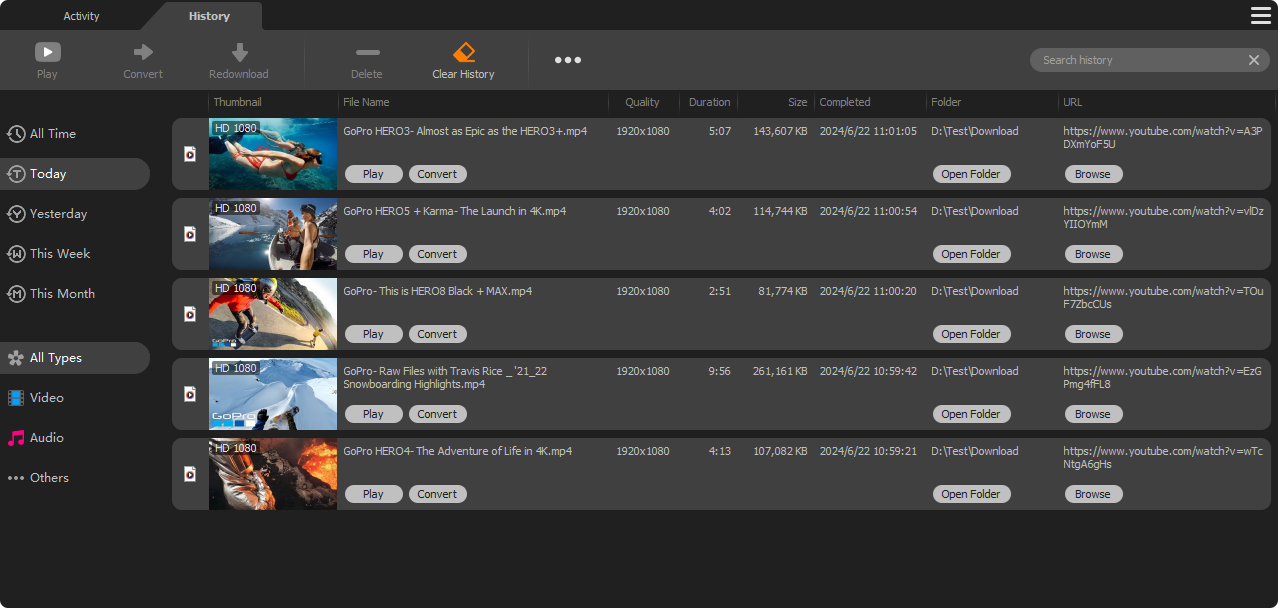The height and width of the screenshot is (608, 1278).
Task: Click the Play toolbar icon
Action: [x=47, y=52]
